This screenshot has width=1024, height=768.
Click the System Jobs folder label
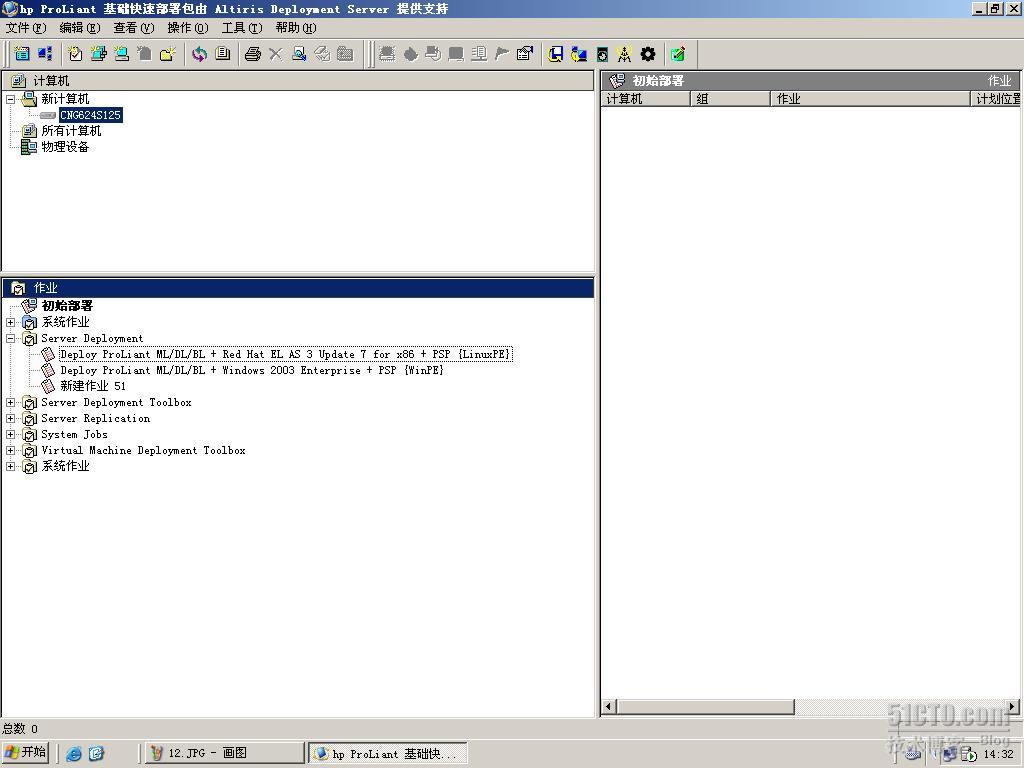pos(74,434)
